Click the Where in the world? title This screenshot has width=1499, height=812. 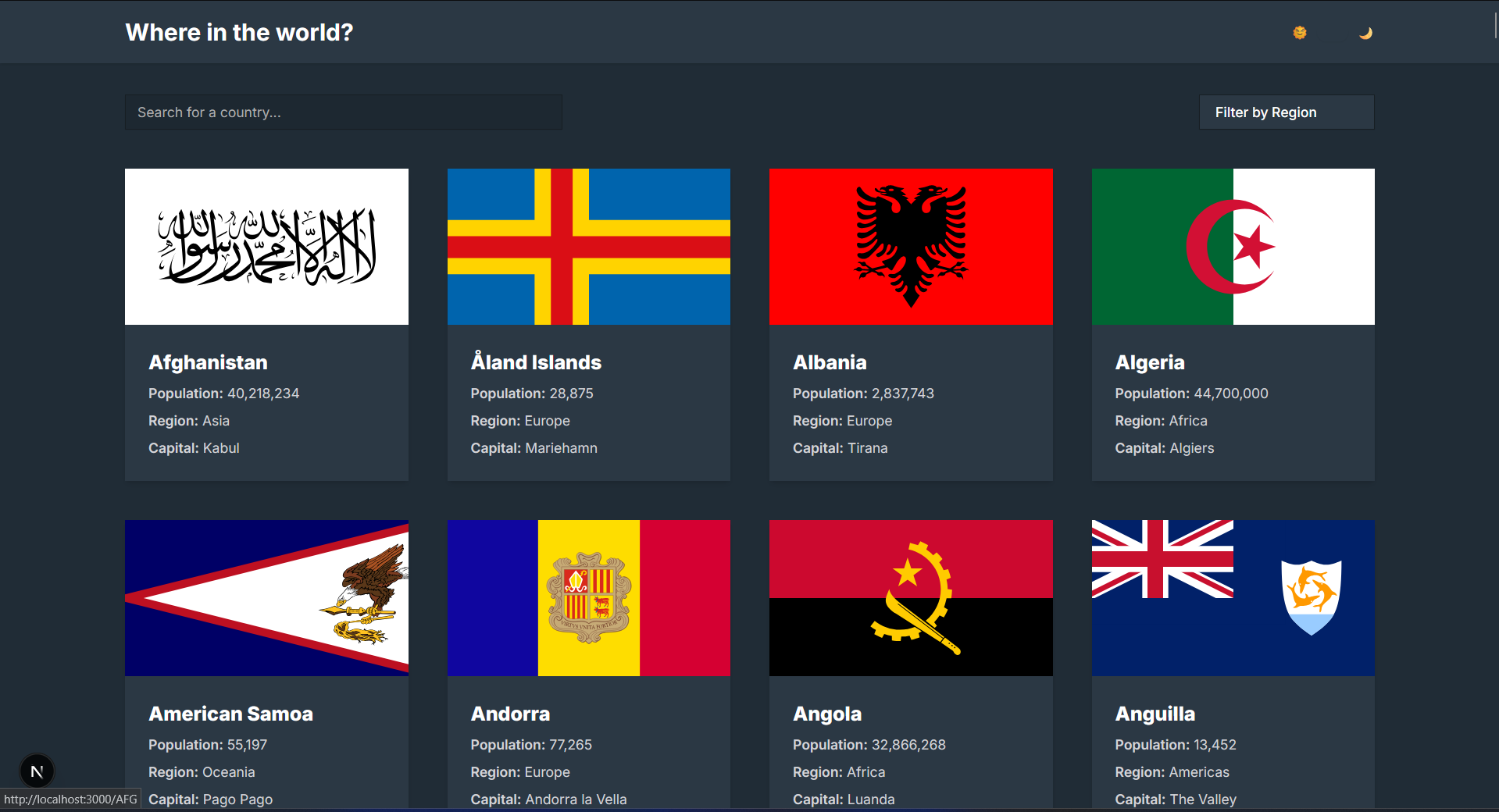pos(239,33)
